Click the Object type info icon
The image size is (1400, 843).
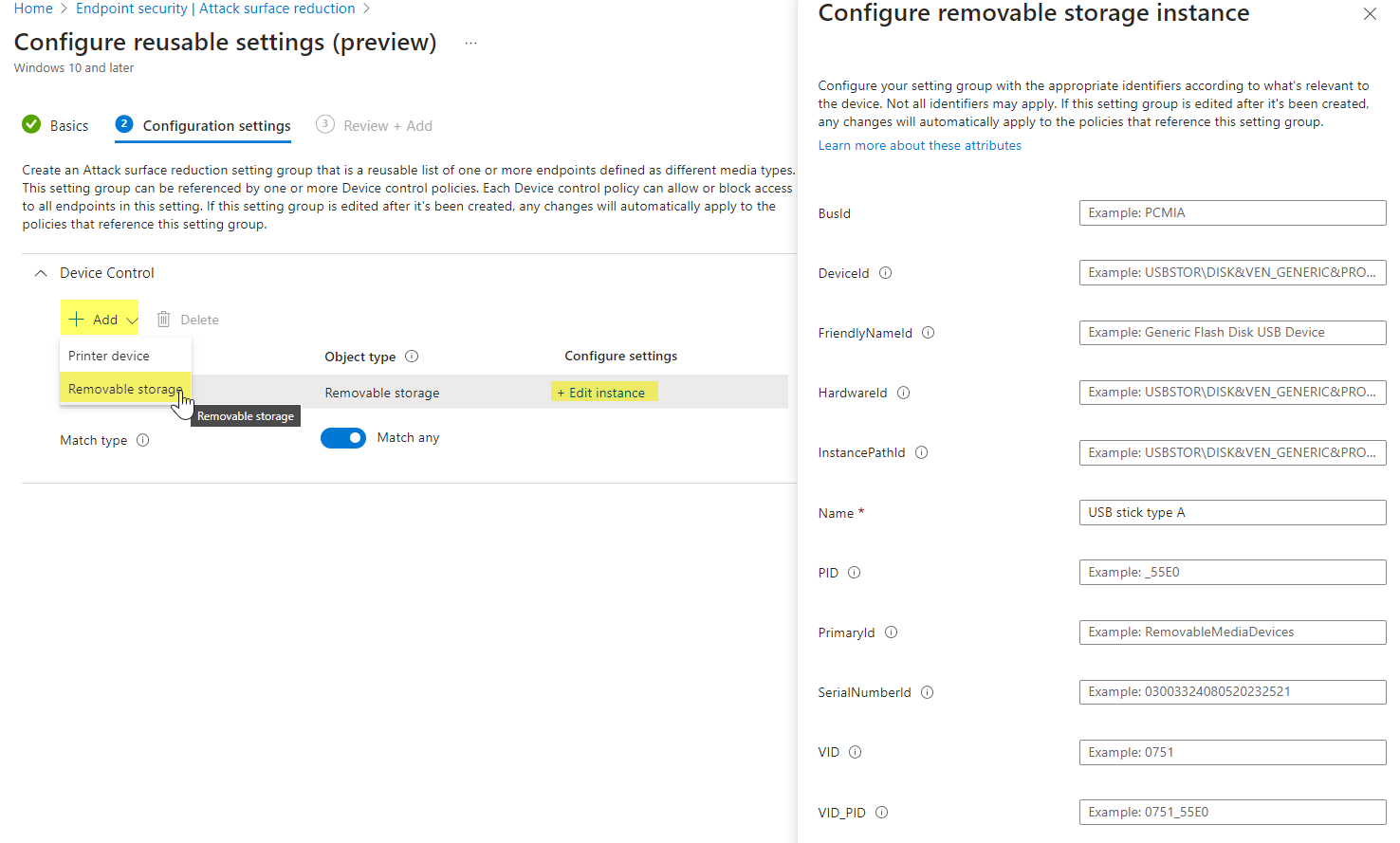point(411,356)
